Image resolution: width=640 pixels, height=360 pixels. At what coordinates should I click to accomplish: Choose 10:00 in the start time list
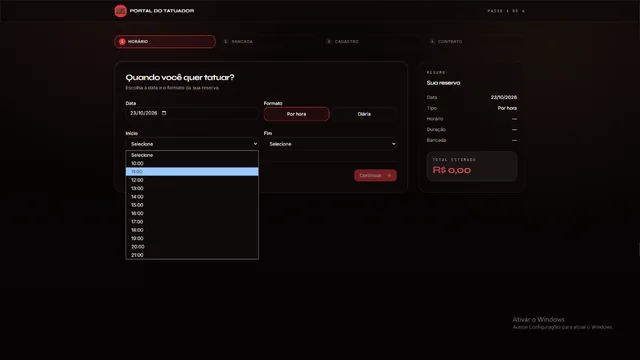[x=192, y=163]
